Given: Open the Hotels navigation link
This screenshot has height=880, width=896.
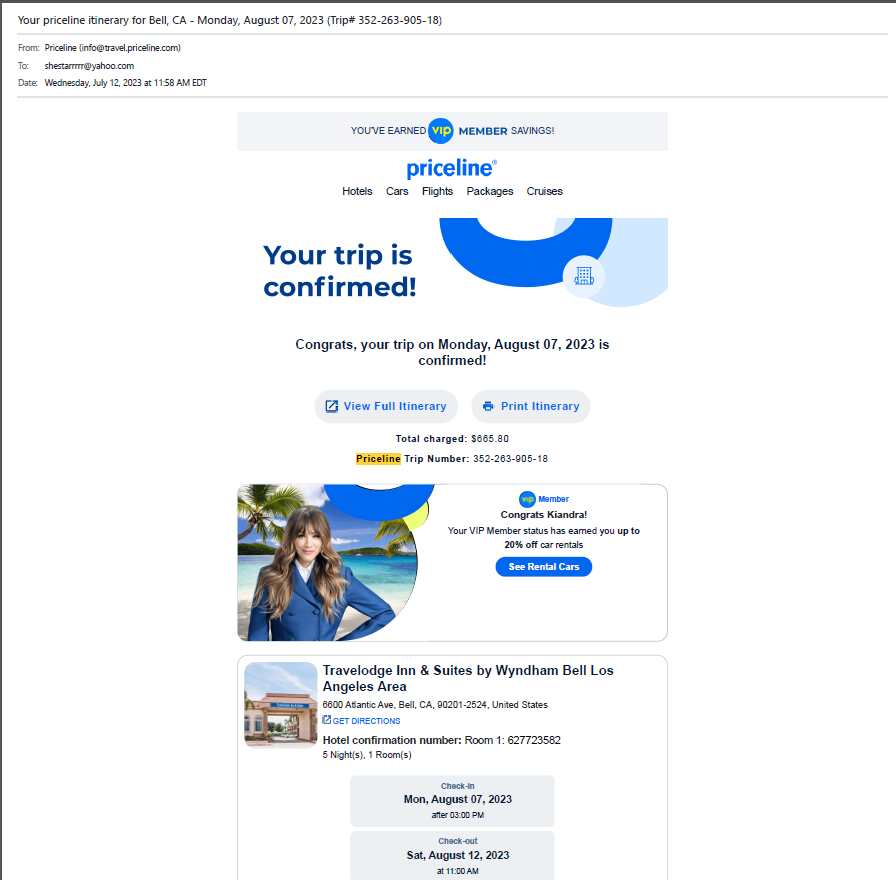Looking at the screenshot, I should [357, 191].
